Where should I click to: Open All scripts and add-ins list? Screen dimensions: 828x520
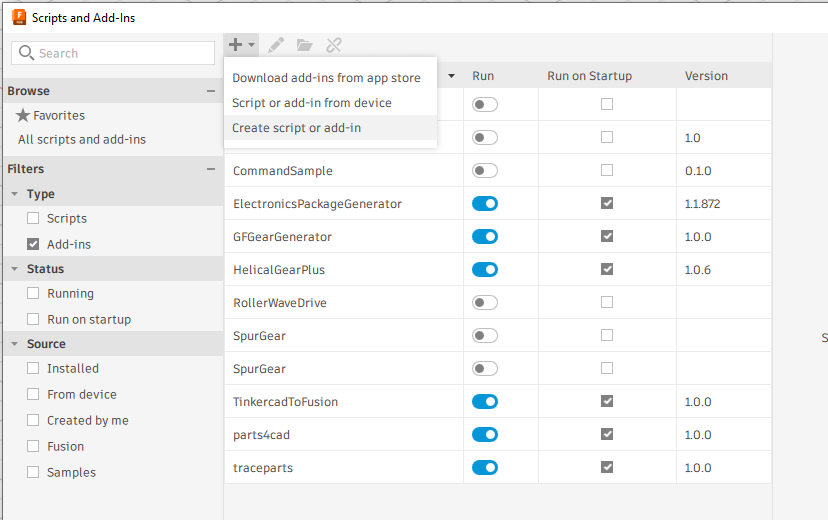82,140
